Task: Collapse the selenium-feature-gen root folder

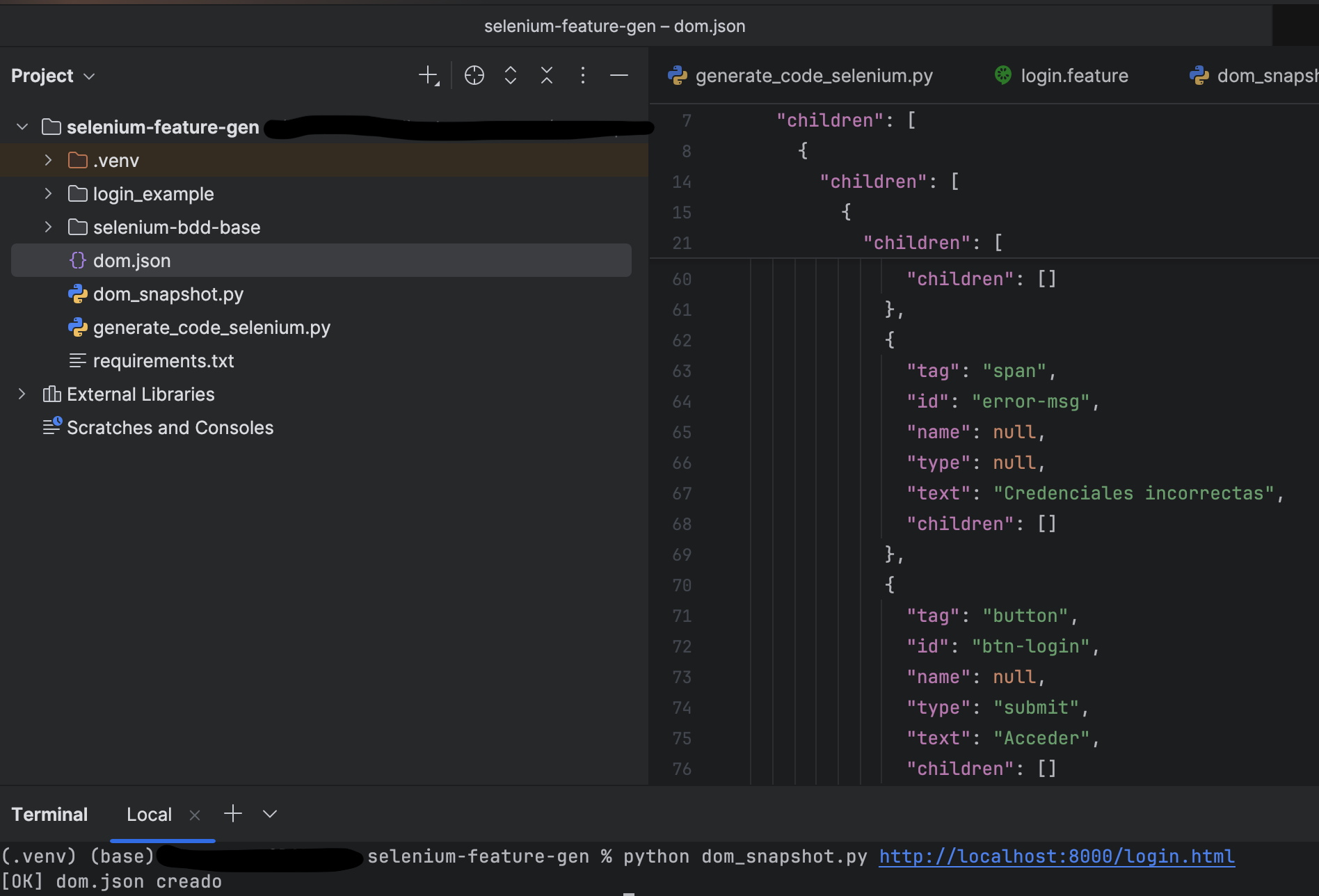Action: pyautogui.click(x=22, y=127)
